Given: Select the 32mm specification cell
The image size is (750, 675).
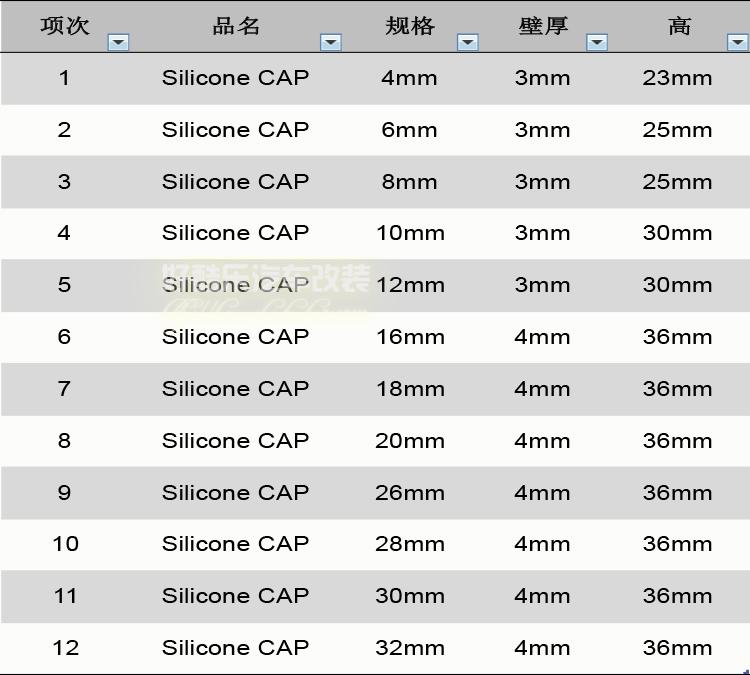Looking at the screenshot, I should (410, 648).
